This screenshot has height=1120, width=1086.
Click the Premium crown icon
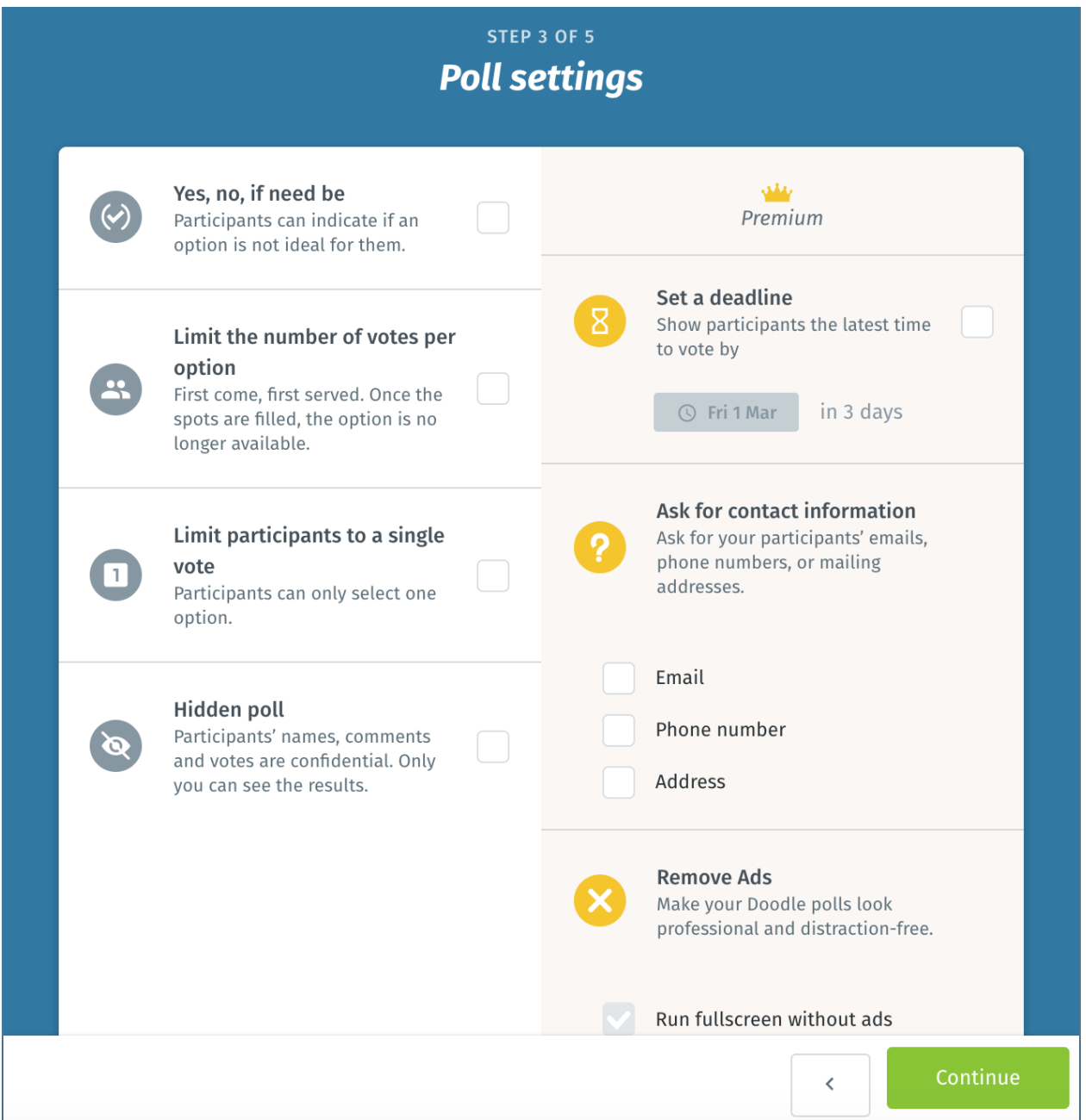pyautogui.click(x=777, y=193)
